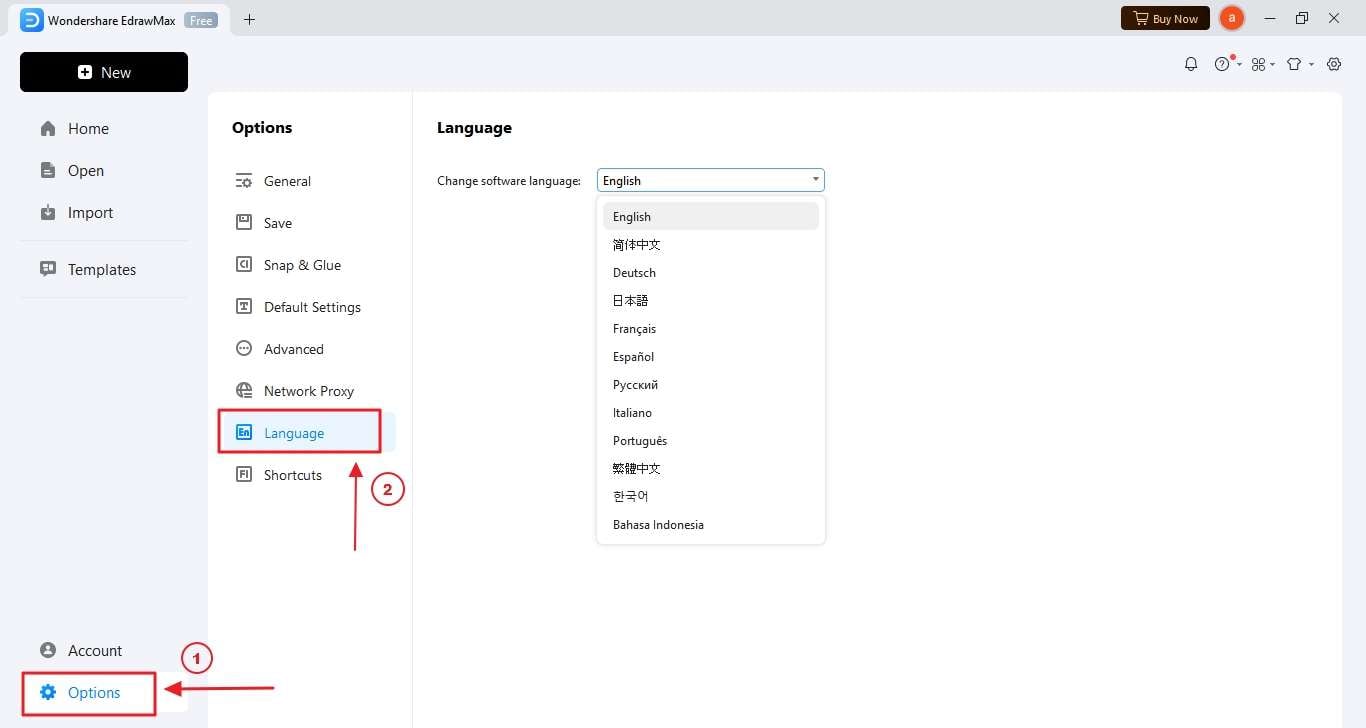1366x728 pixels.
Task: Click the Default Settings text icon
Action: (244, 307)
